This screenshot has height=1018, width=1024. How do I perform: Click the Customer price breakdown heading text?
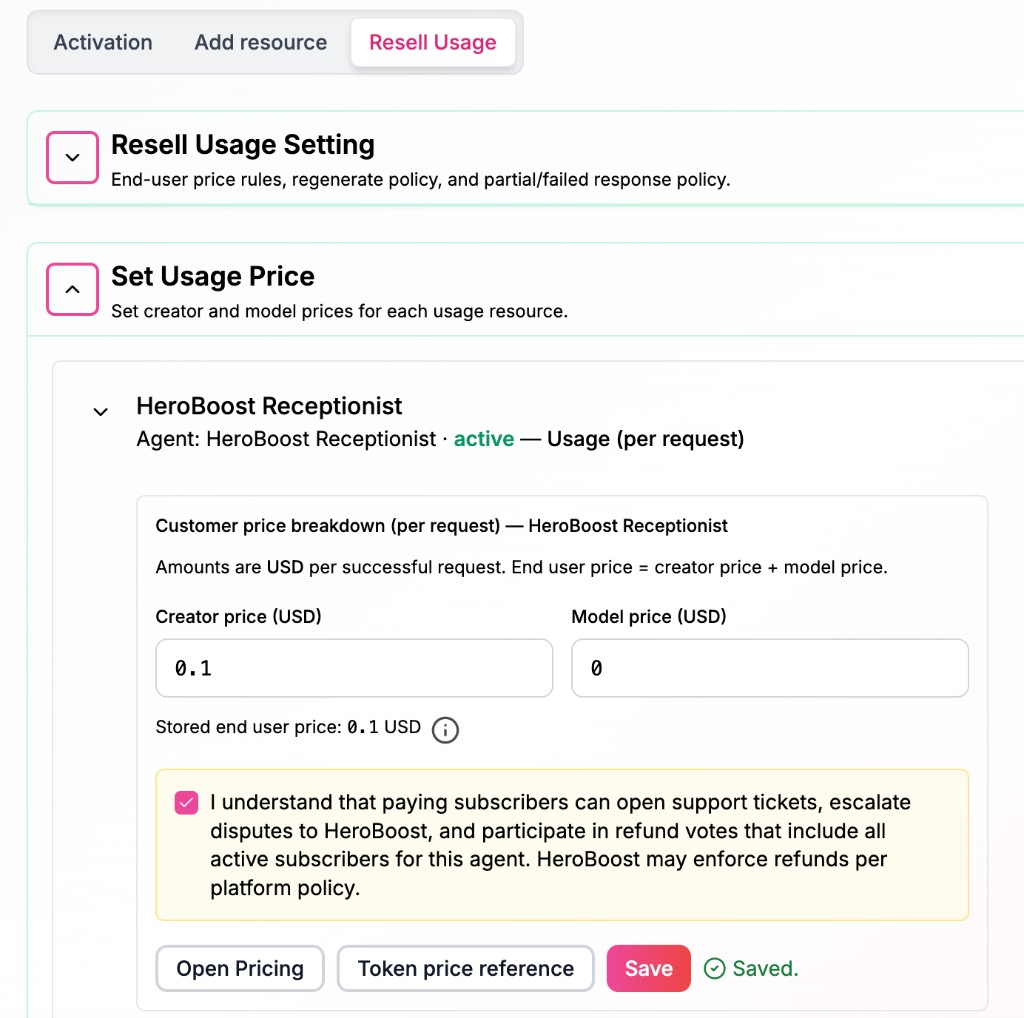441,526
